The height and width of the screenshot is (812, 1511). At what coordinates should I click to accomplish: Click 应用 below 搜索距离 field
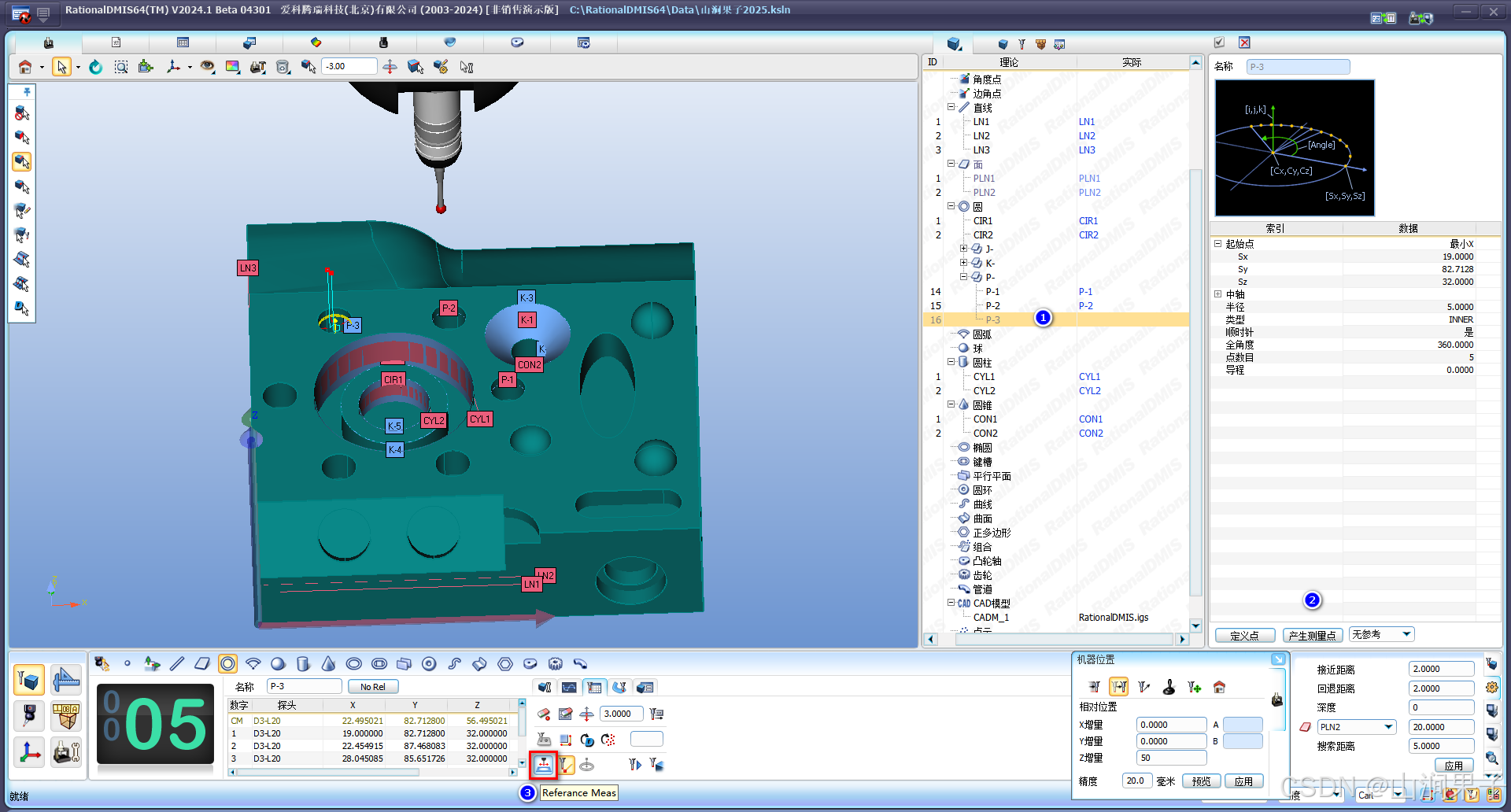tap(1454, 766)
